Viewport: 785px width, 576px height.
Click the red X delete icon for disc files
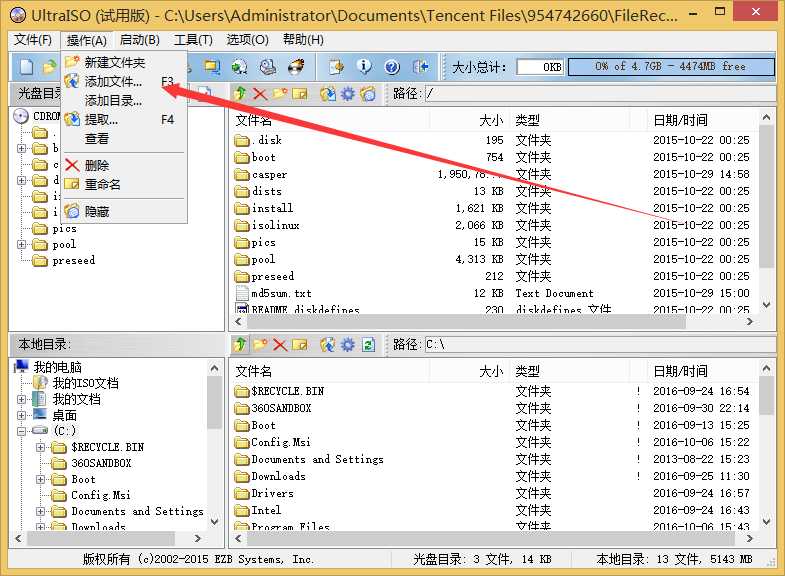(259, 94)
